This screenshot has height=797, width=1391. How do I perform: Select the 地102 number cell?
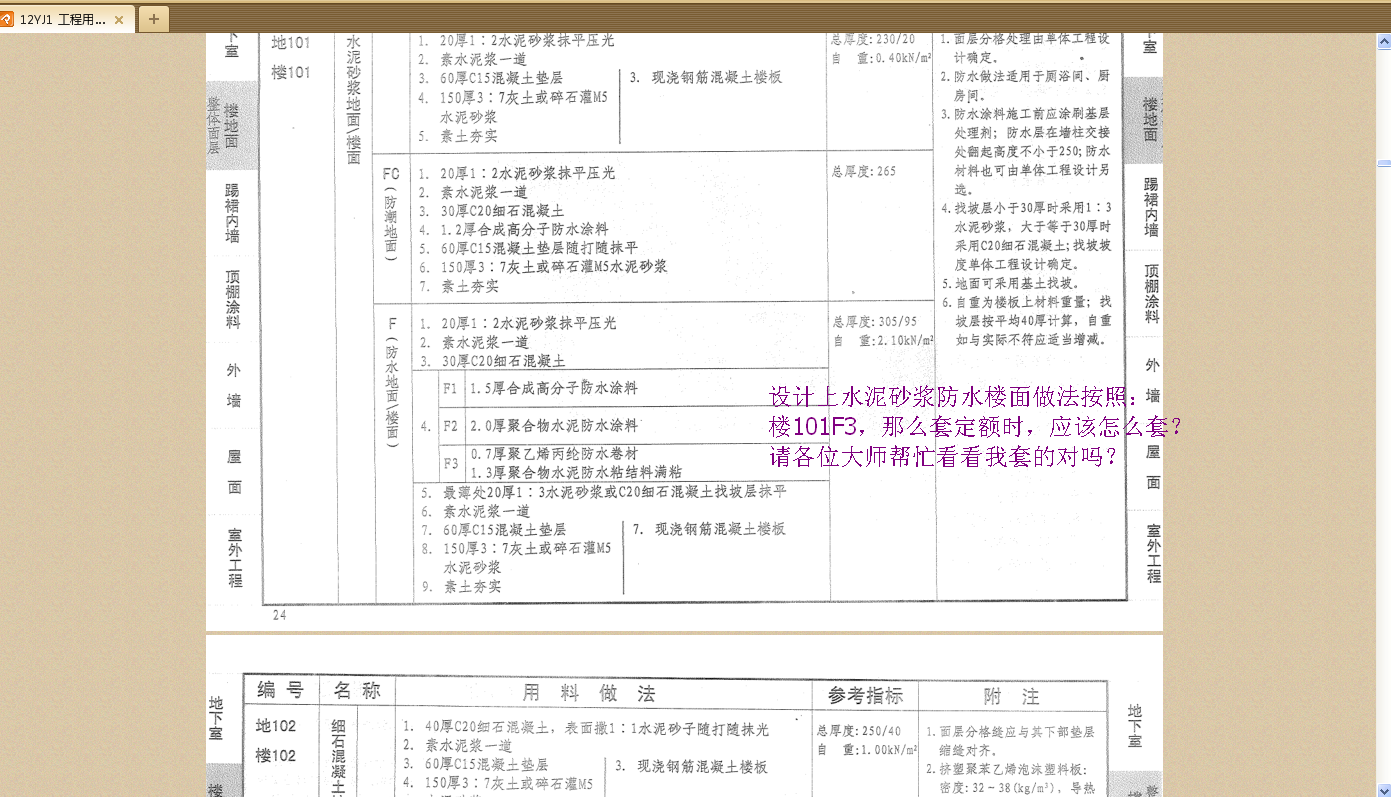point(276,727)
